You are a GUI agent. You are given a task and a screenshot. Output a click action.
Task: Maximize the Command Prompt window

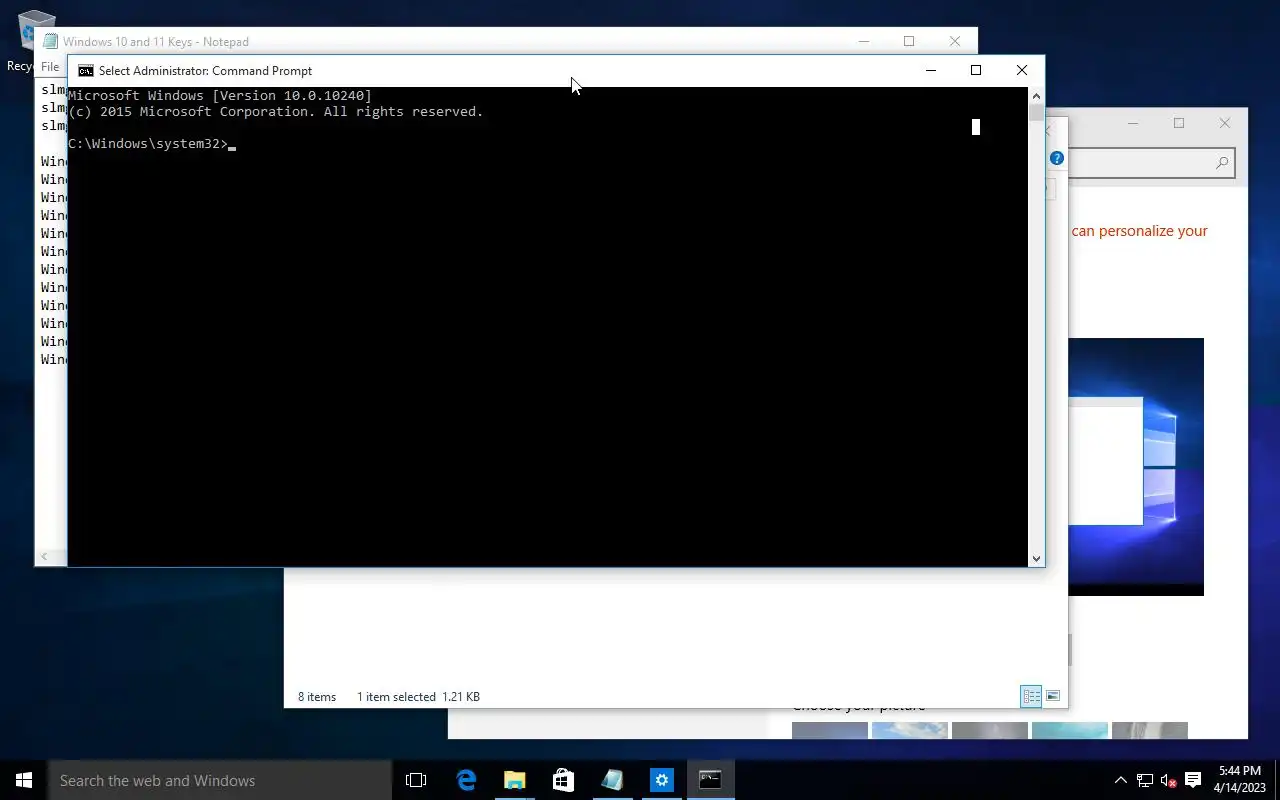pyautogui.click(x=976, y=70)
